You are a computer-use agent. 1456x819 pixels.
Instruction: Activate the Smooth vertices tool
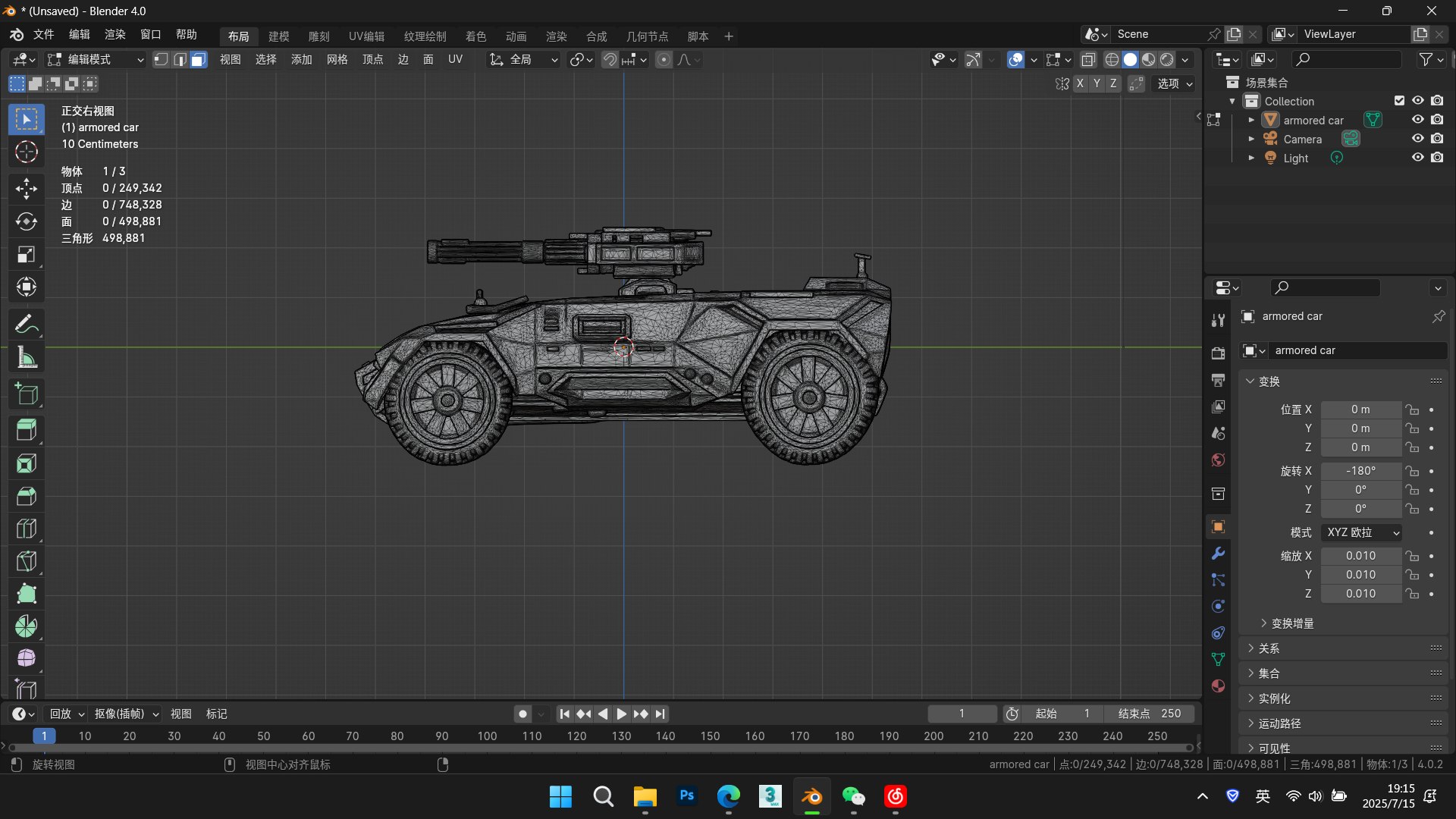click(x=27, y=658)
